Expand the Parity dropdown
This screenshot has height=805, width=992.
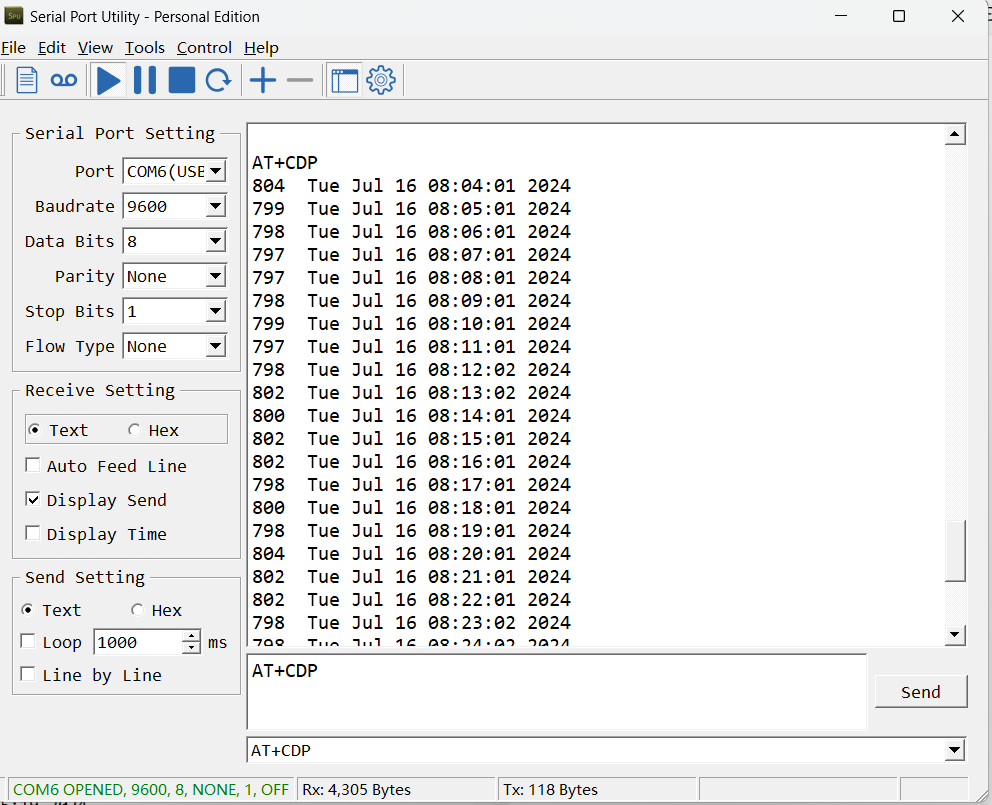[x=216, y=277]
